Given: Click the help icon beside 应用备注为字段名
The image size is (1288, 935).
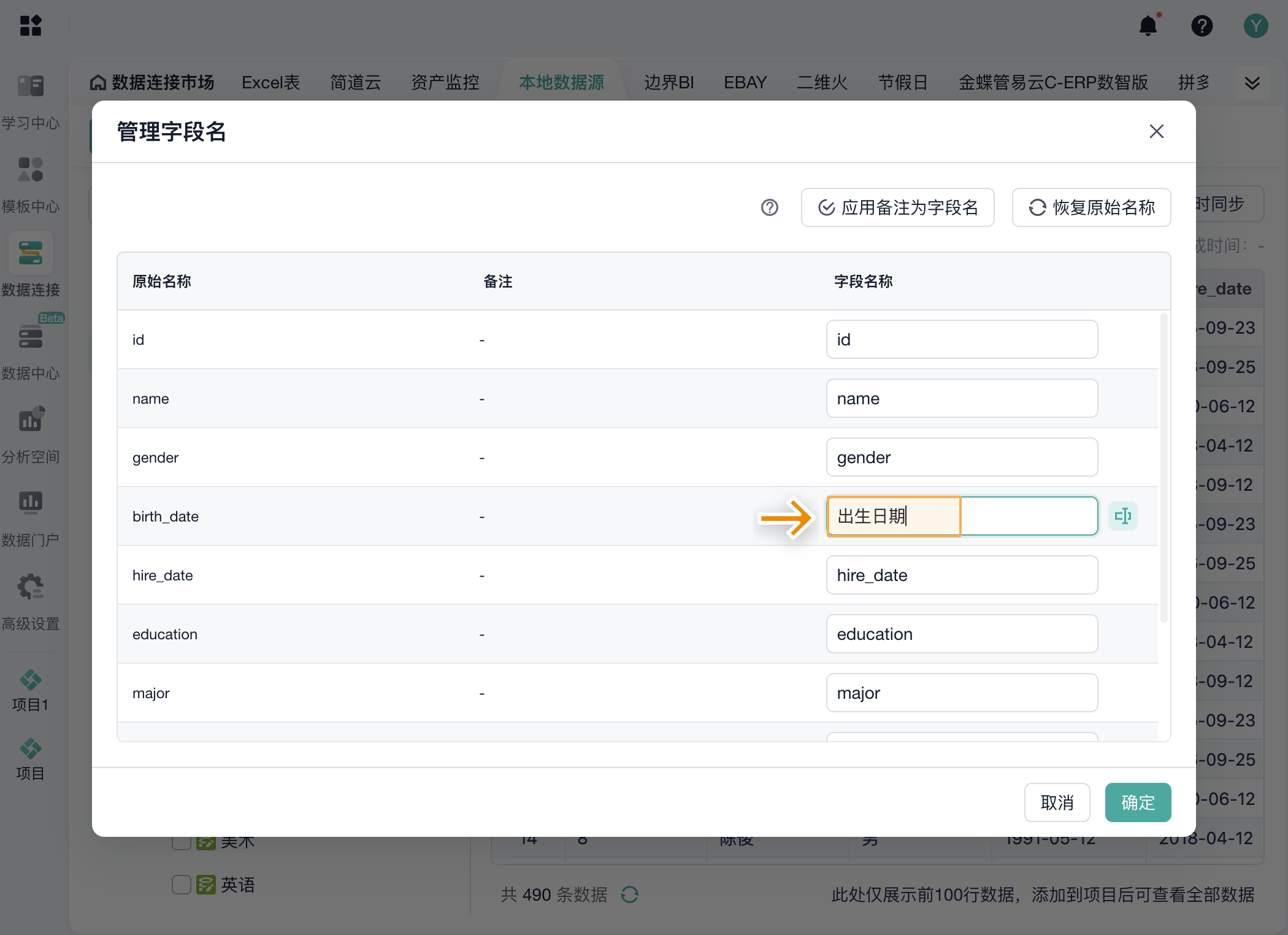Looking at the screenshot, I should (770, 207).
